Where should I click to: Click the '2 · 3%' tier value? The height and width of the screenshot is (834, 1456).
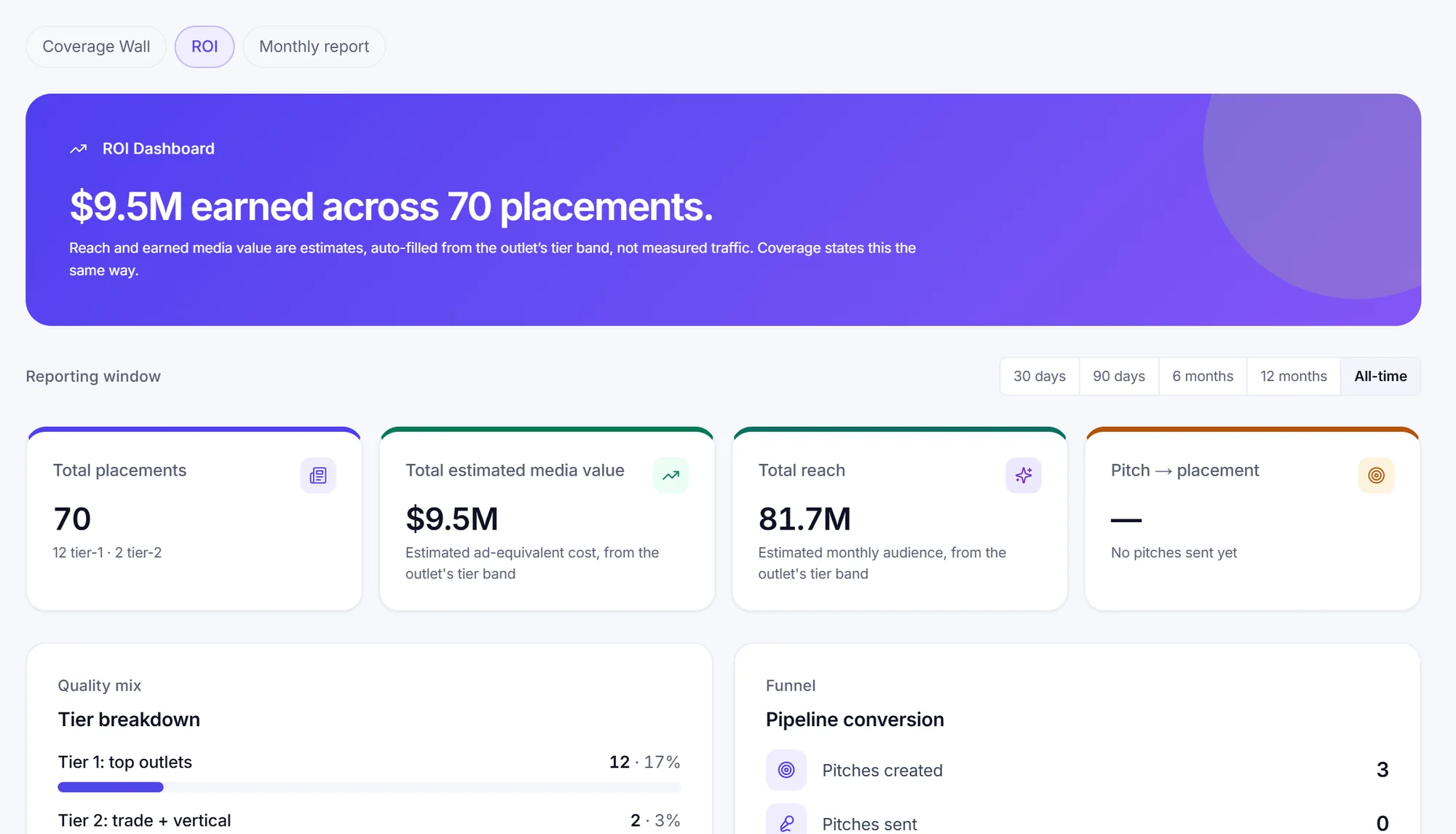pos(655,820)
